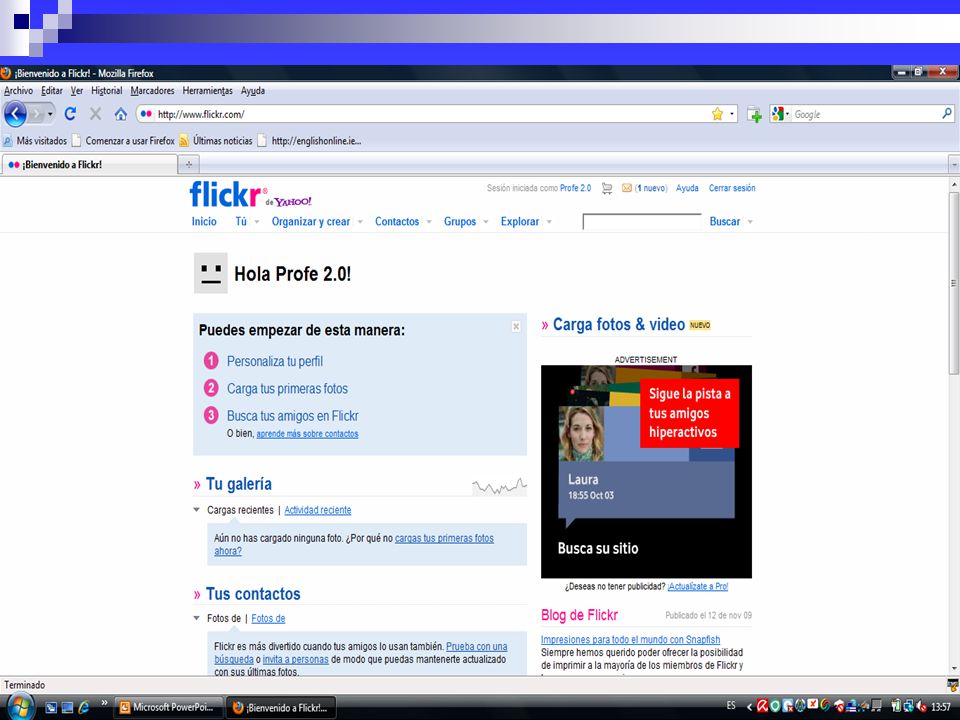Reload the page with the refresh icon
The image size is (960, 720).
point(70,114)
